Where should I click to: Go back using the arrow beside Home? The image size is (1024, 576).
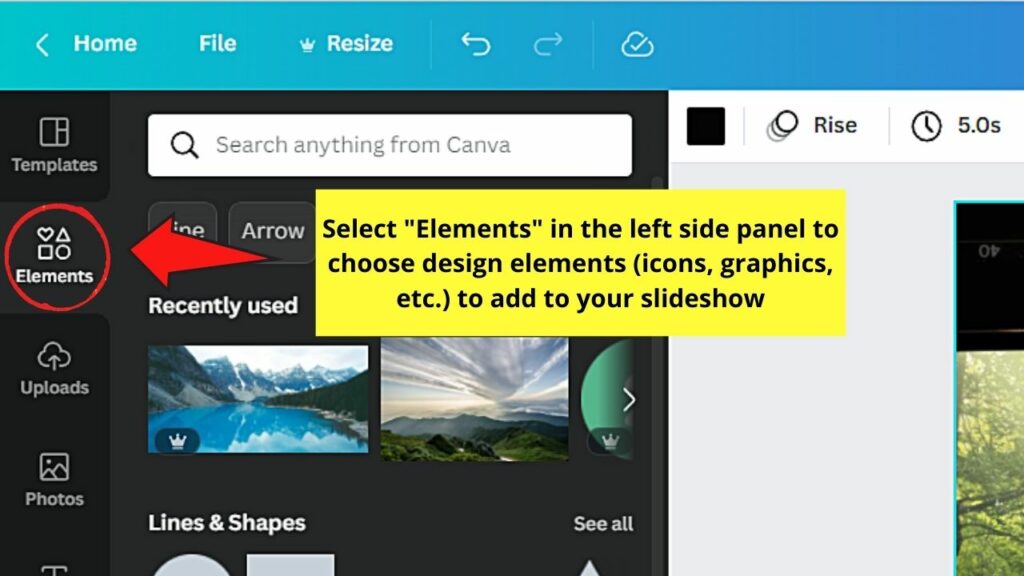40,44
